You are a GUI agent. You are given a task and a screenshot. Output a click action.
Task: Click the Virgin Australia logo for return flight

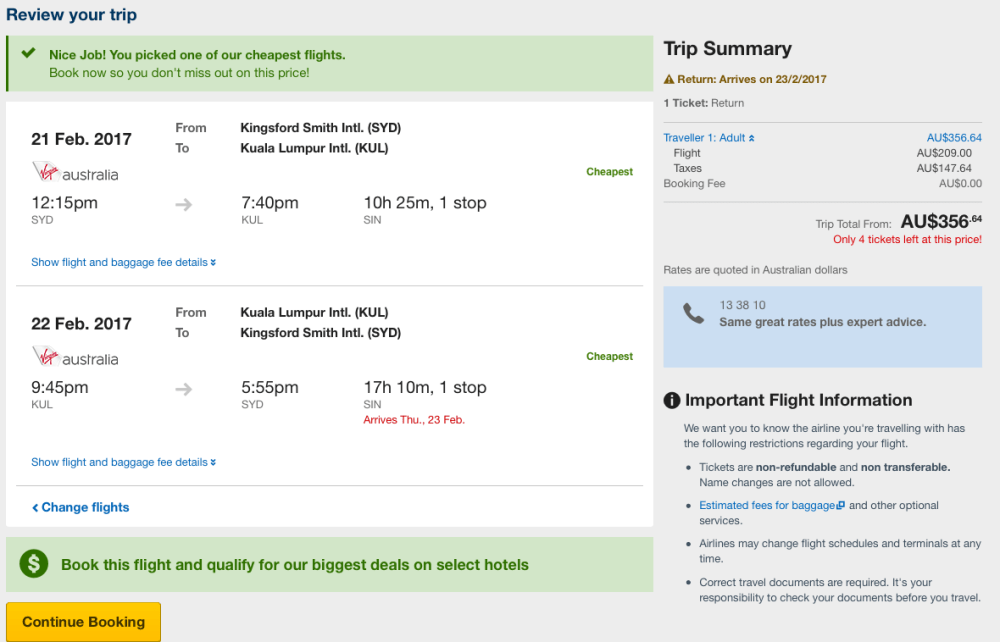point(75,358)
